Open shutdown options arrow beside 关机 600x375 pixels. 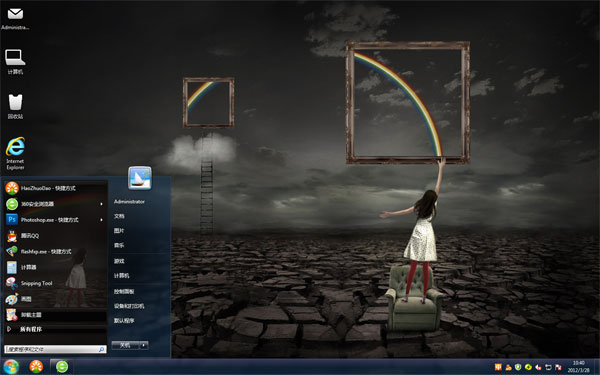[x=144, y=345]
